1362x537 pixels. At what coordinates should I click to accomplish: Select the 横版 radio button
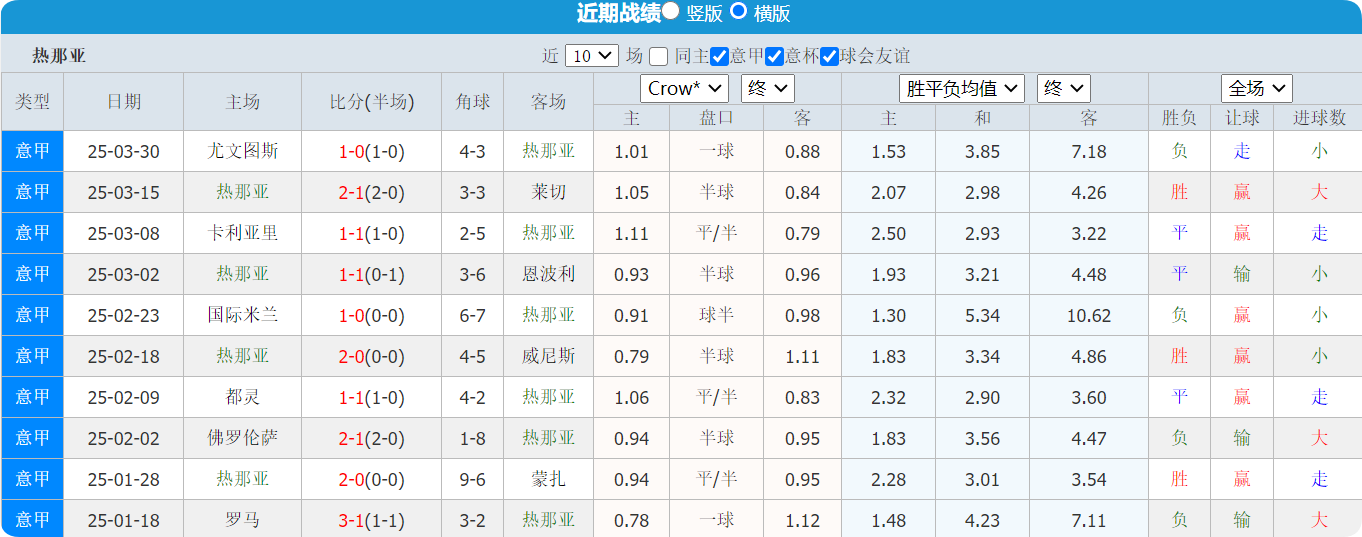tap(739, 11)
